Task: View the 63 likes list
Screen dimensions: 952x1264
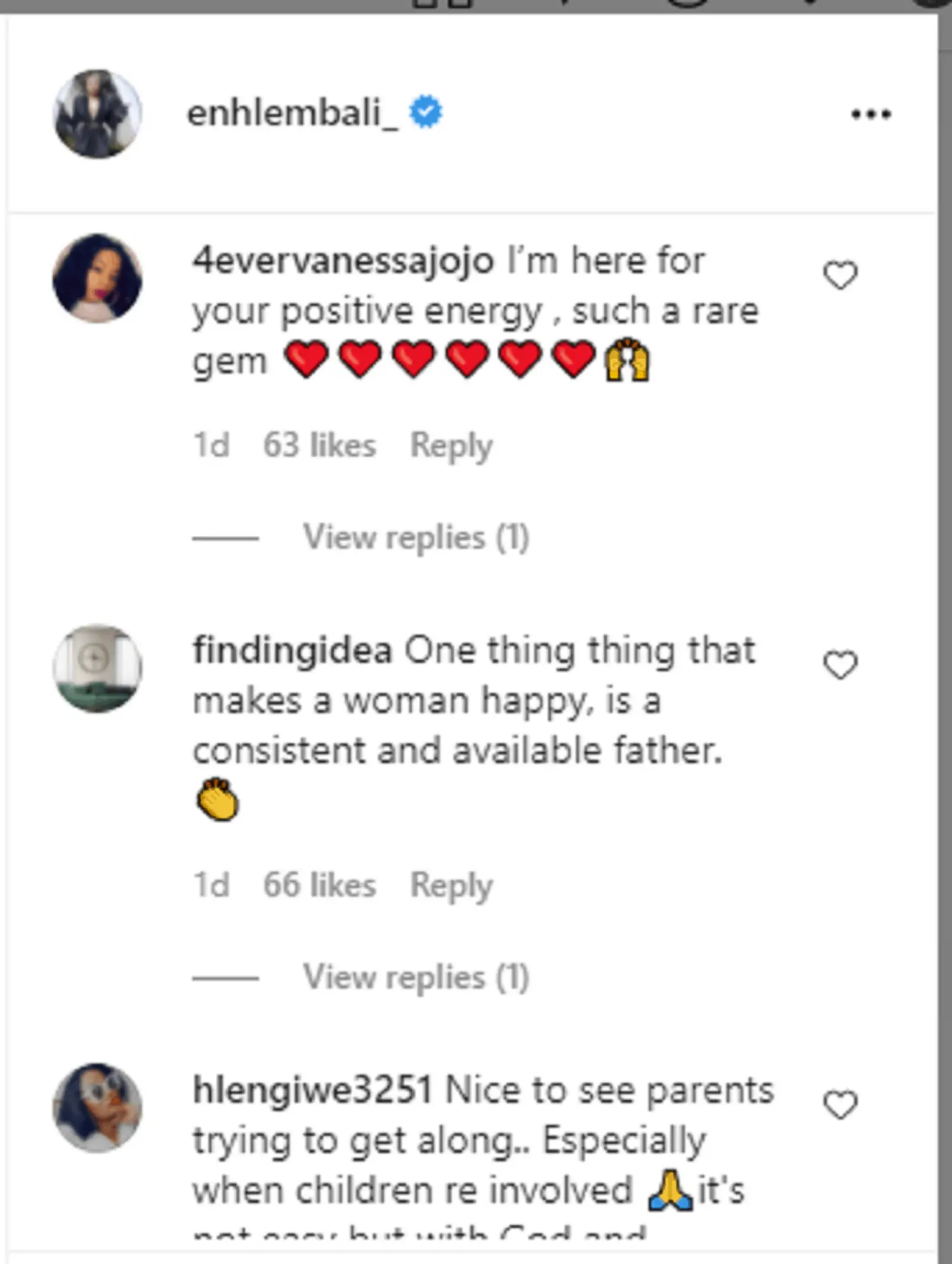Action: pos(319,445)
